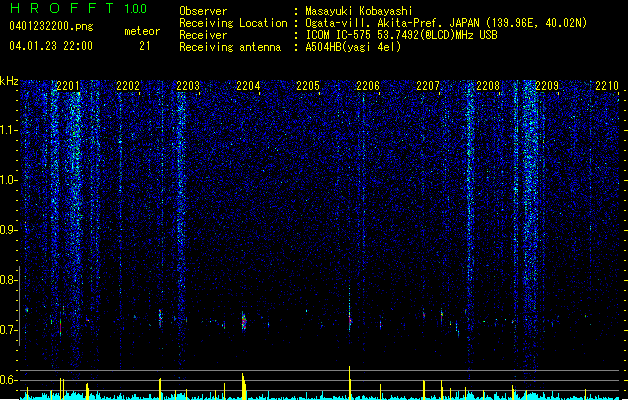This screenshot has width=629, height=400.
Task: Click the kHz axis unit label
Action: coord(9,81)
